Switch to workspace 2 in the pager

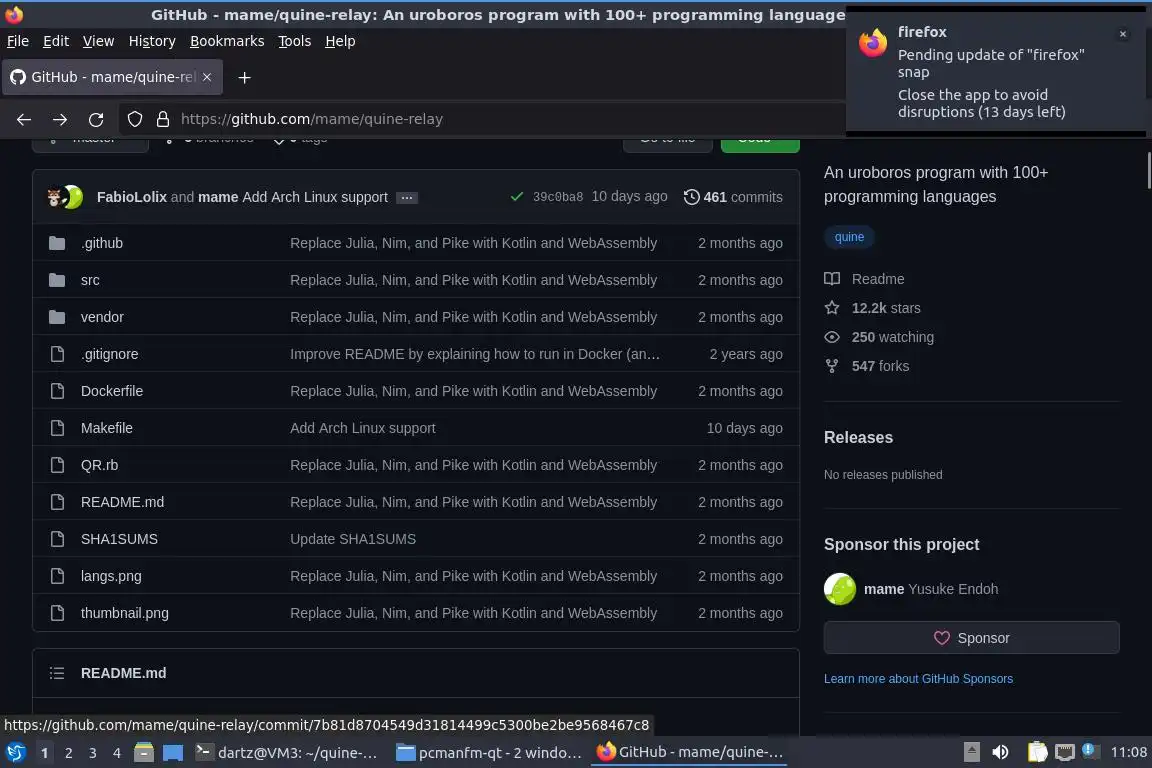68,753
